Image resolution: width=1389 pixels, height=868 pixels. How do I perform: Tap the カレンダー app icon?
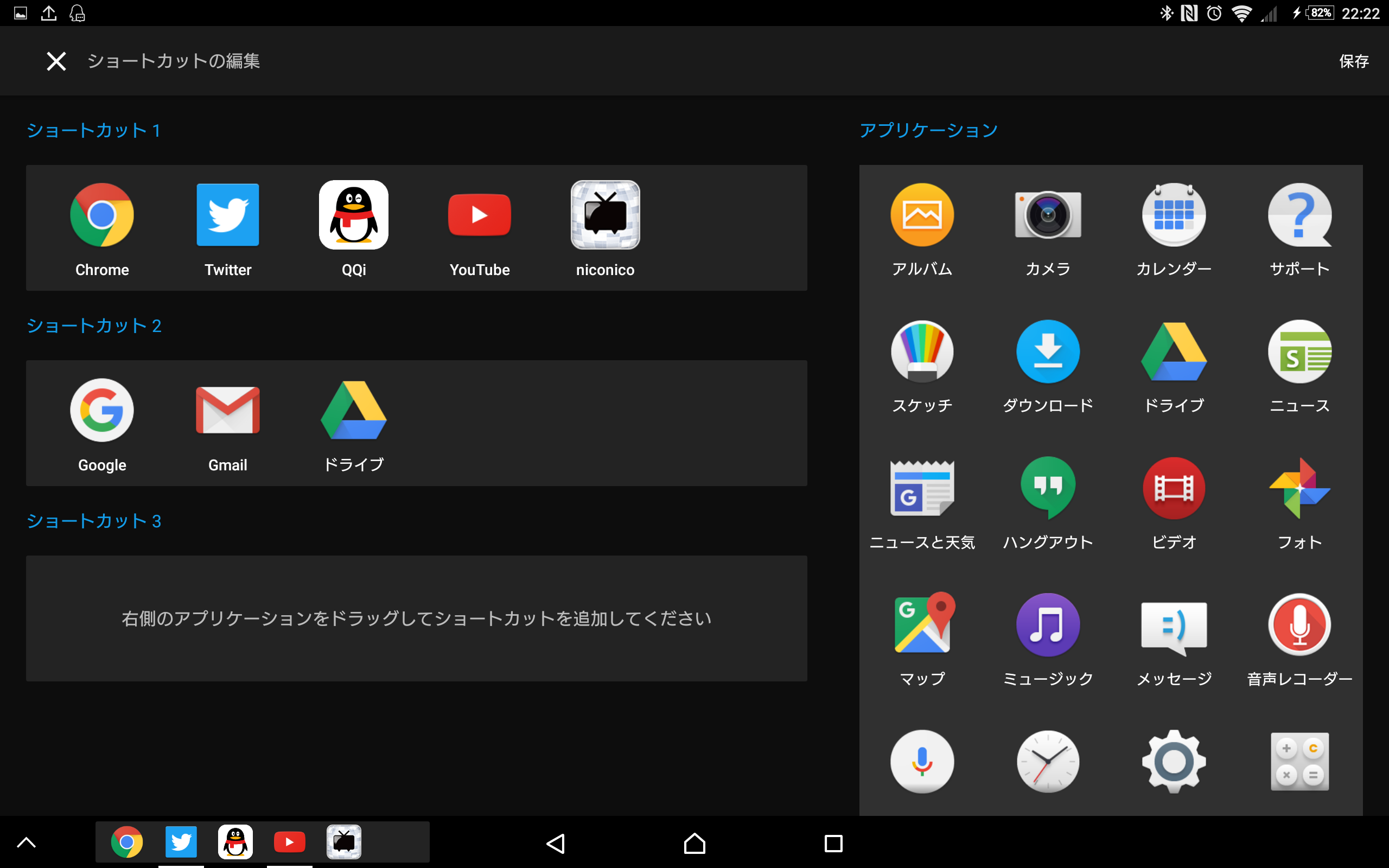(1174, 215)
